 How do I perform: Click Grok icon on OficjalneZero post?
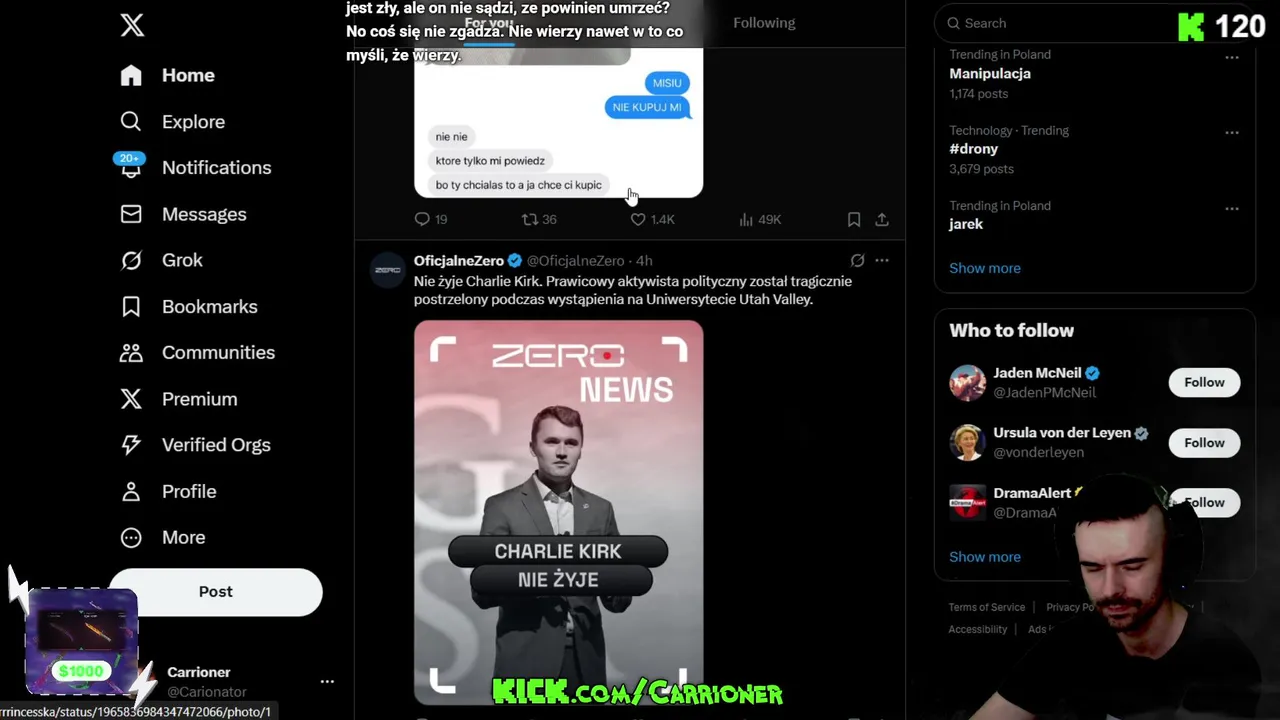tap(857, 260)
